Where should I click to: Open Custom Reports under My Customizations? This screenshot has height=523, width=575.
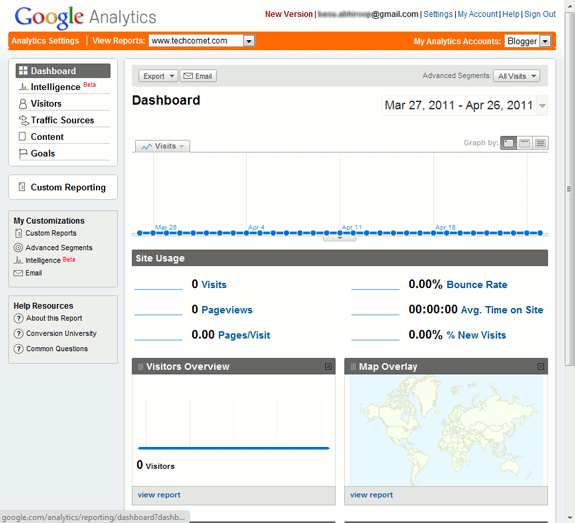click(x=51, y=233)
